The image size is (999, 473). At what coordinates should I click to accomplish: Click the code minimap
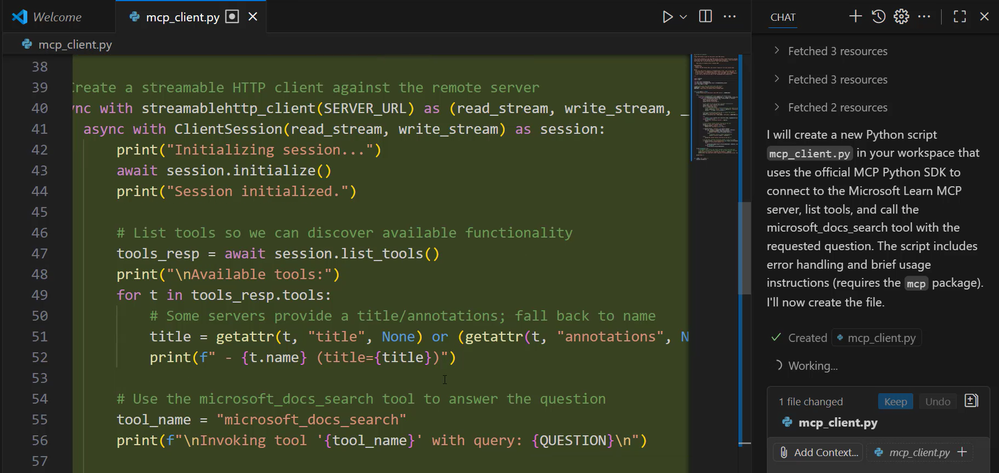click(x=713, y=108)
